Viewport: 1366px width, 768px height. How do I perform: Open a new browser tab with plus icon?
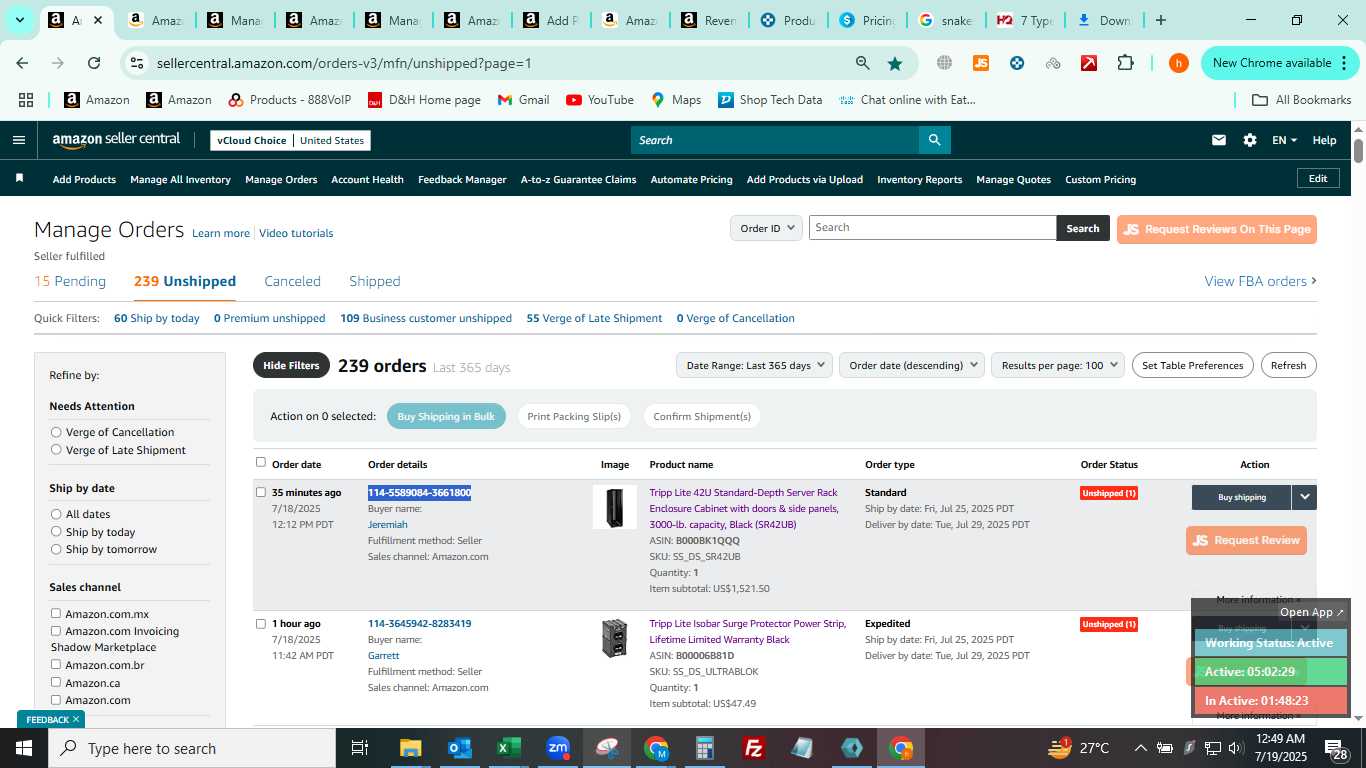point(1160,20)
